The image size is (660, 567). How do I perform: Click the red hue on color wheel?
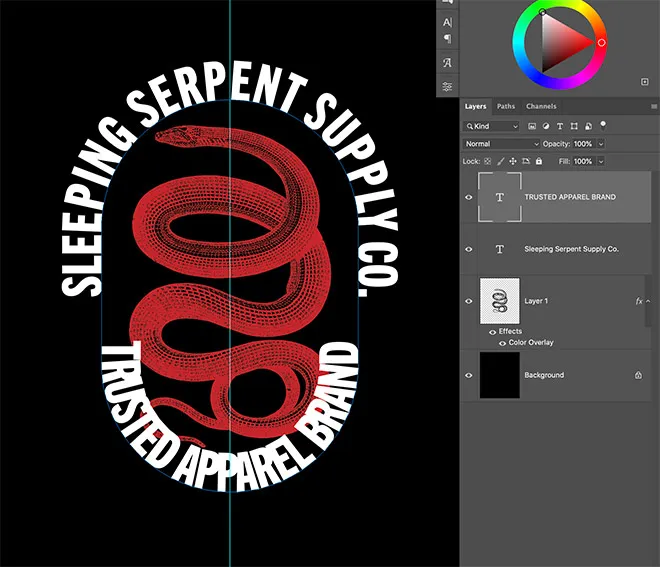pos(601,43)
